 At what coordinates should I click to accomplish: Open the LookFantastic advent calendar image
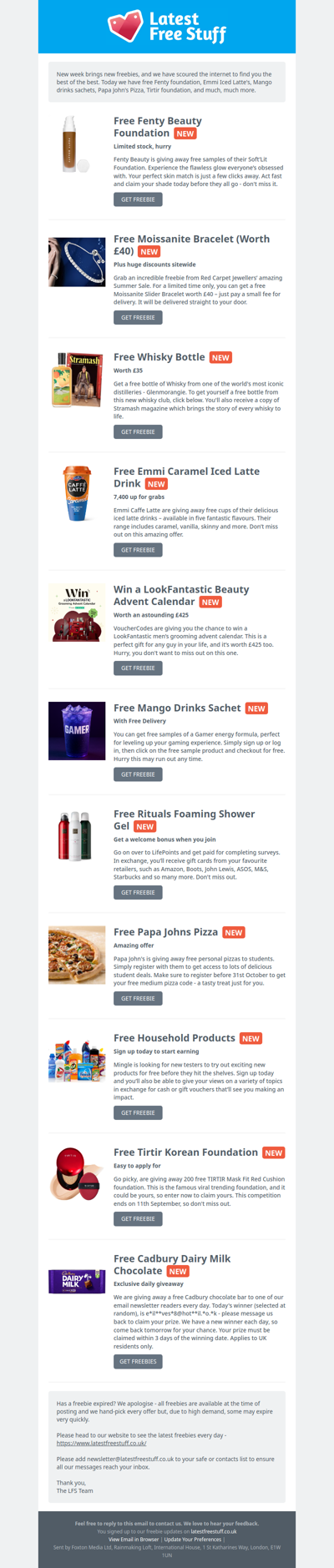point(77,613)
